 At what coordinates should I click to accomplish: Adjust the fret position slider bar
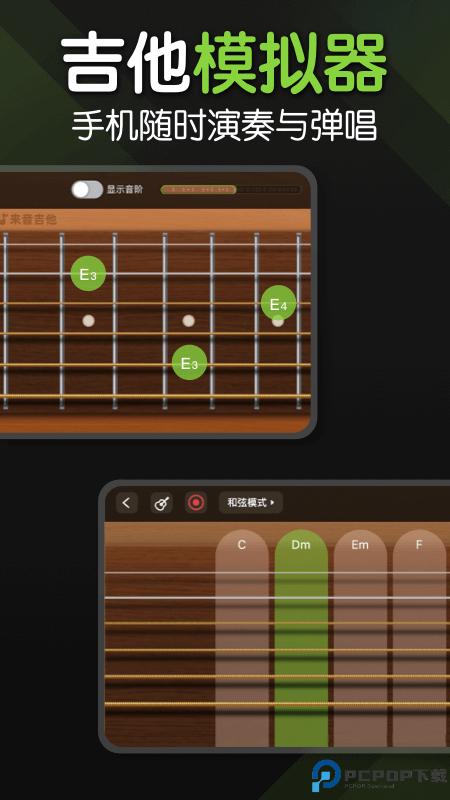pyautogui.click(x=231, y=190)
